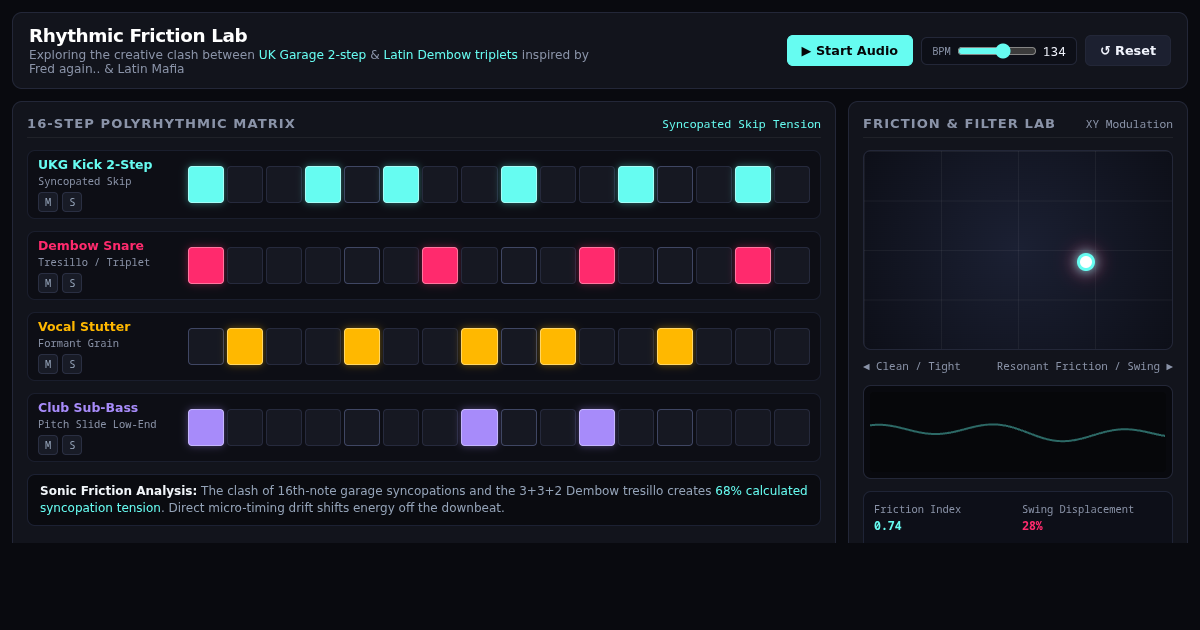Viewport: 1200px width, 630px height.
Task: Turn off step 6 of UKG Kick row
Action: click(401, 185)
